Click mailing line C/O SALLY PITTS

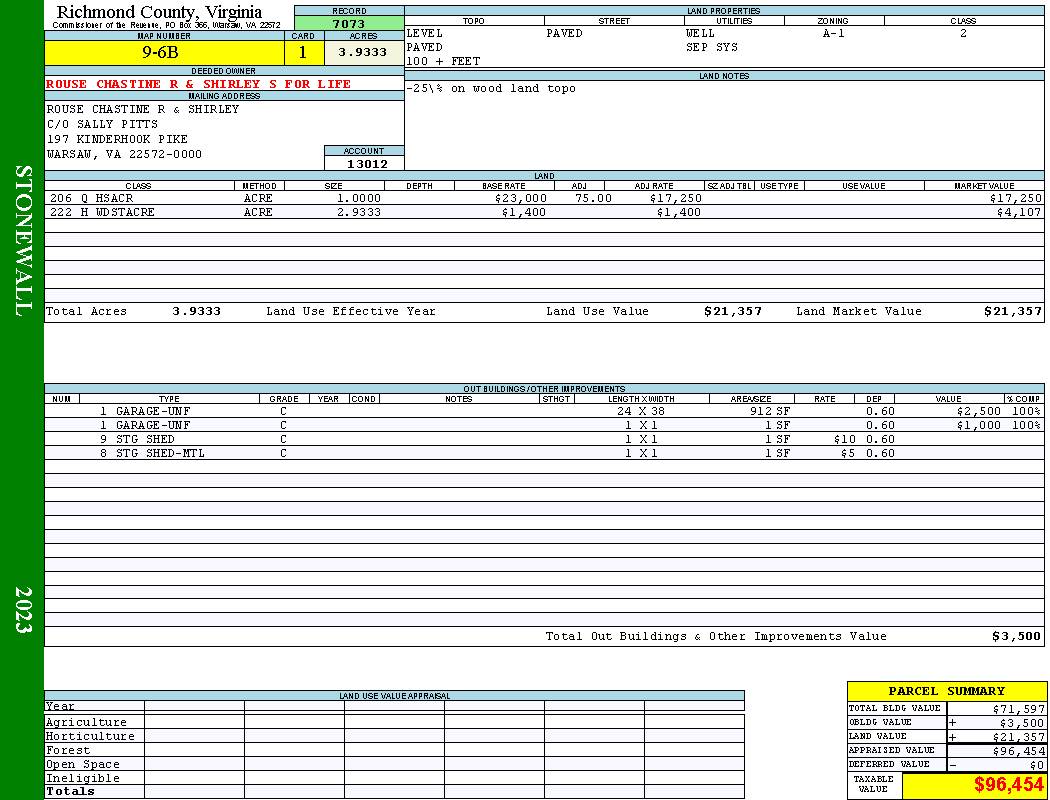point(102,125)
